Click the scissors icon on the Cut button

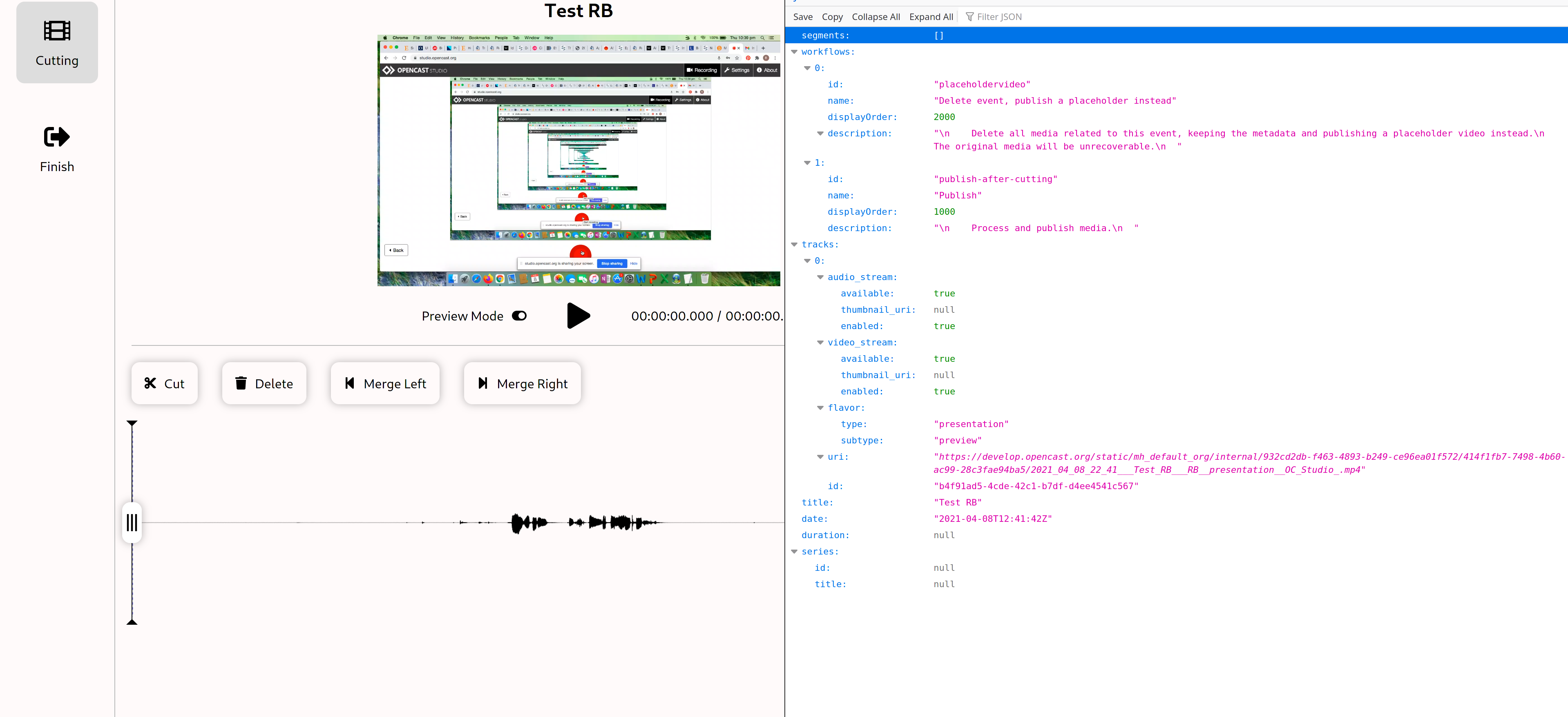[x=150, y=383]
